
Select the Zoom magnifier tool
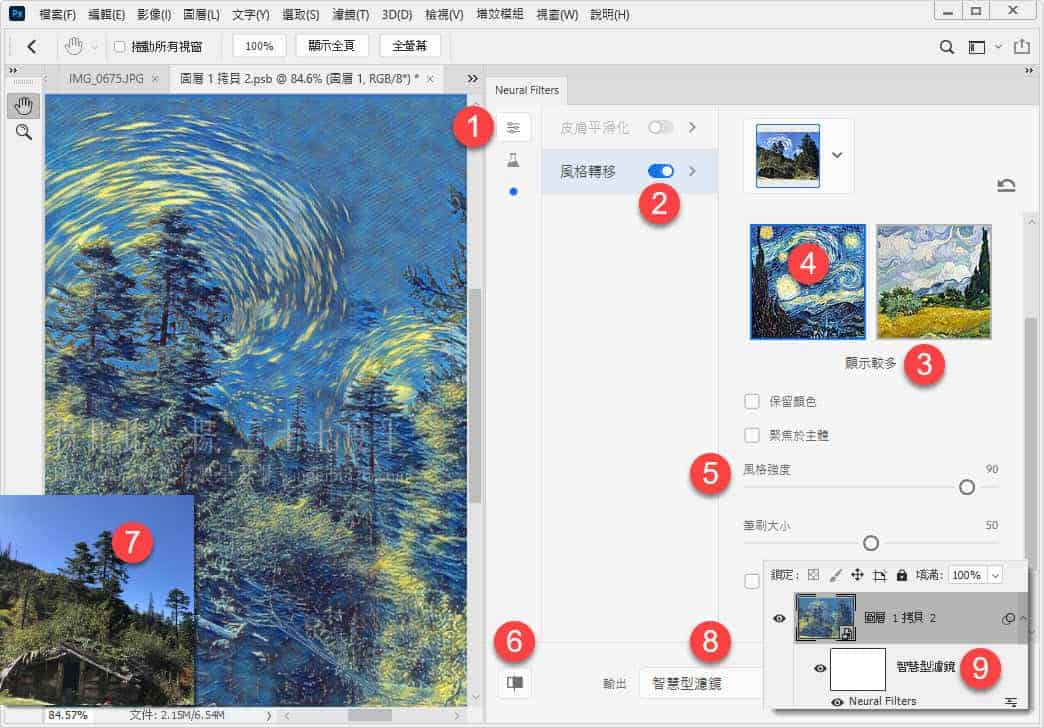tap(23, 132)
